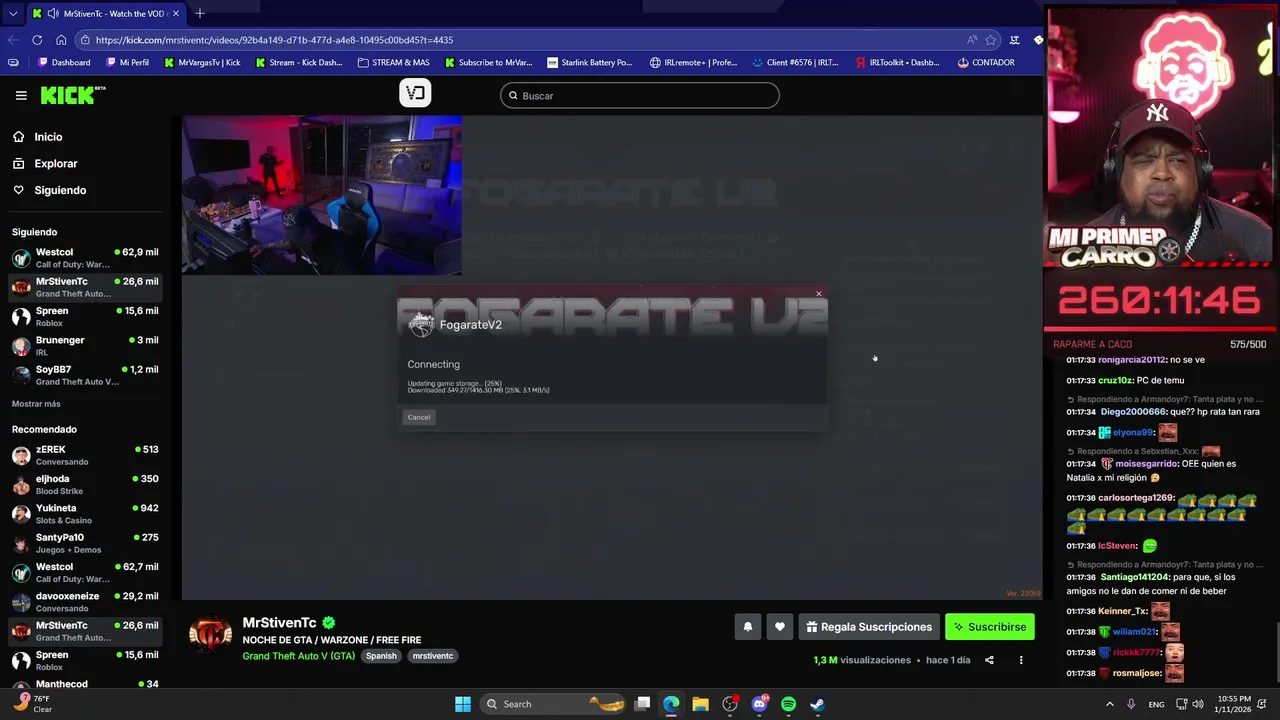Click Cancel in FogarateV2 connecting dialog

419,417
